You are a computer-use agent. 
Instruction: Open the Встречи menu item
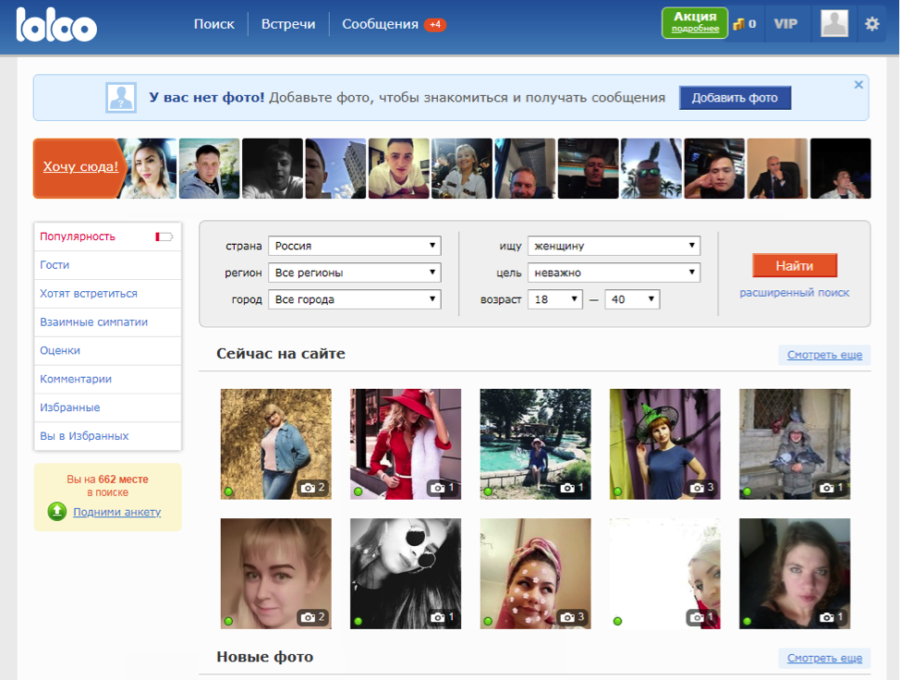[288, 24]
